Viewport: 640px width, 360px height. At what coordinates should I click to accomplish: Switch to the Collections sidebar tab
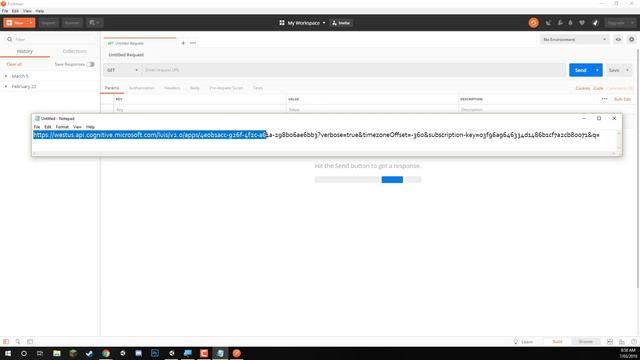coord(75,51)
